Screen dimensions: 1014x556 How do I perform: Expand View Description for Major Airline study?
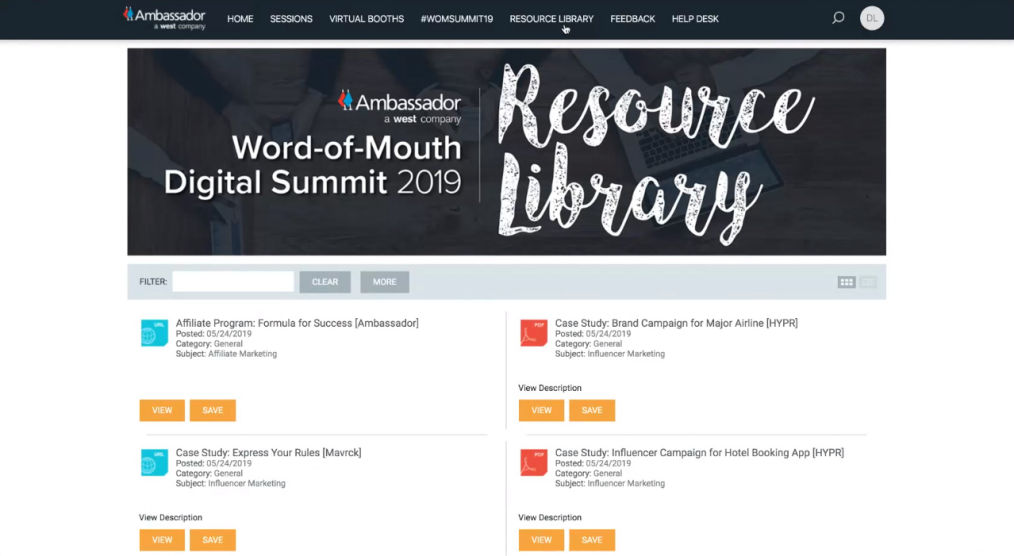tap(550, 388)
